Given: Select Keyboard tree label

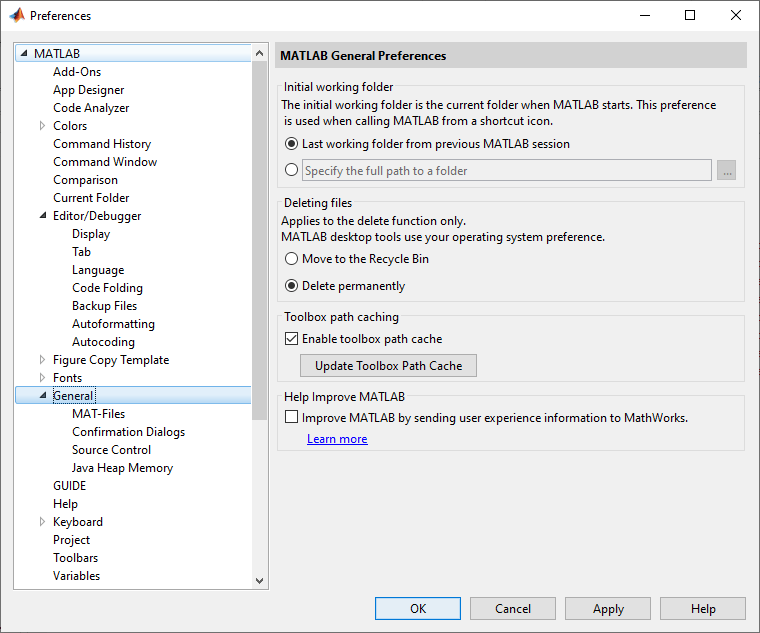Looking at the screenshot, I should [x=78, y=522].
